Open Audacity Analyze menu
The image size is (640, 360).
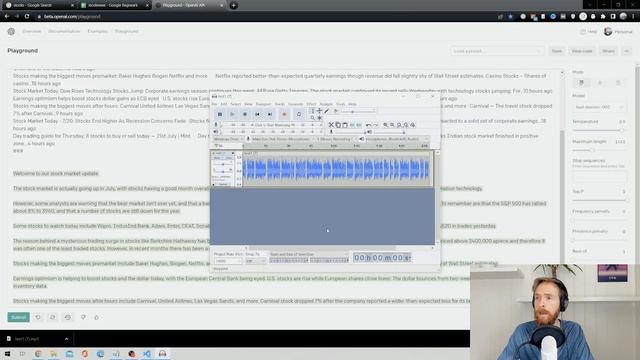[326, 104]
